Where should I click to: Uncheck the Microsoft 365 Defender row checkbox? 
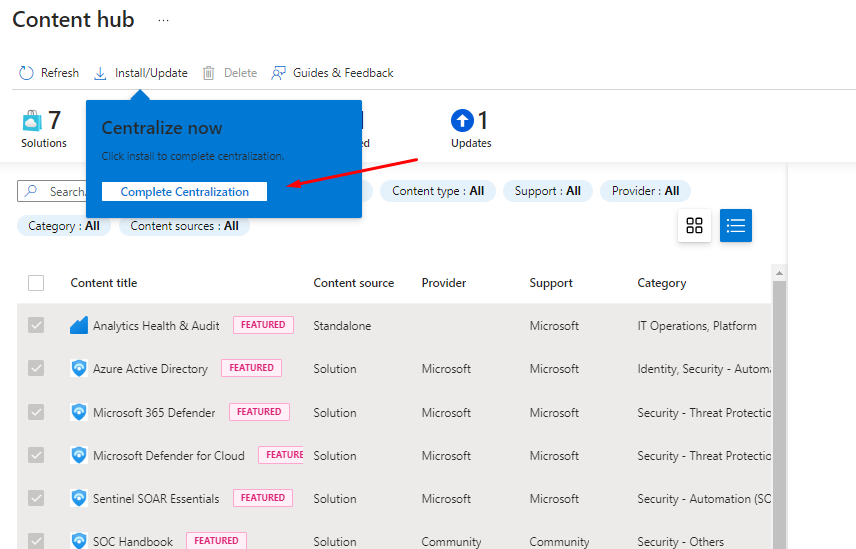point(36,412)
